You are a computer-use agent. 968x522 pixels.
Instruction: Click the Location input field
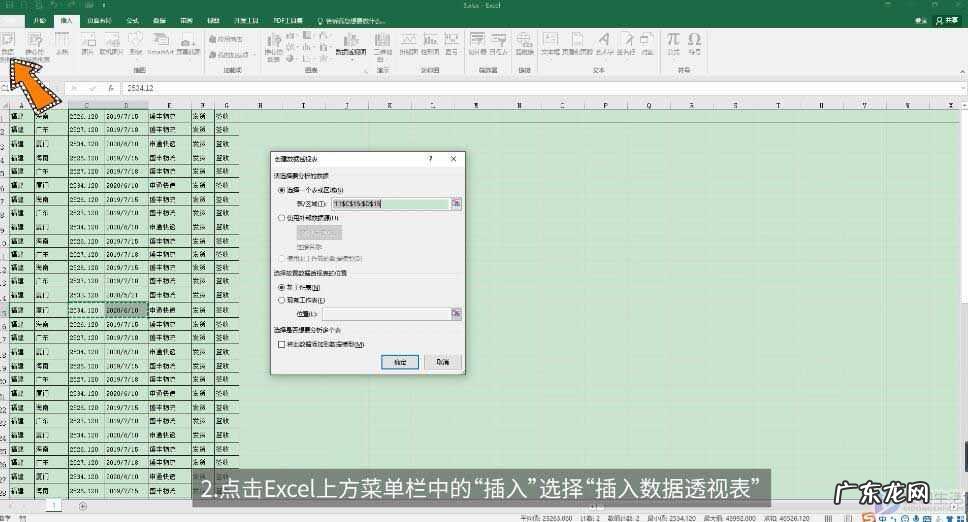pos(386,314)
